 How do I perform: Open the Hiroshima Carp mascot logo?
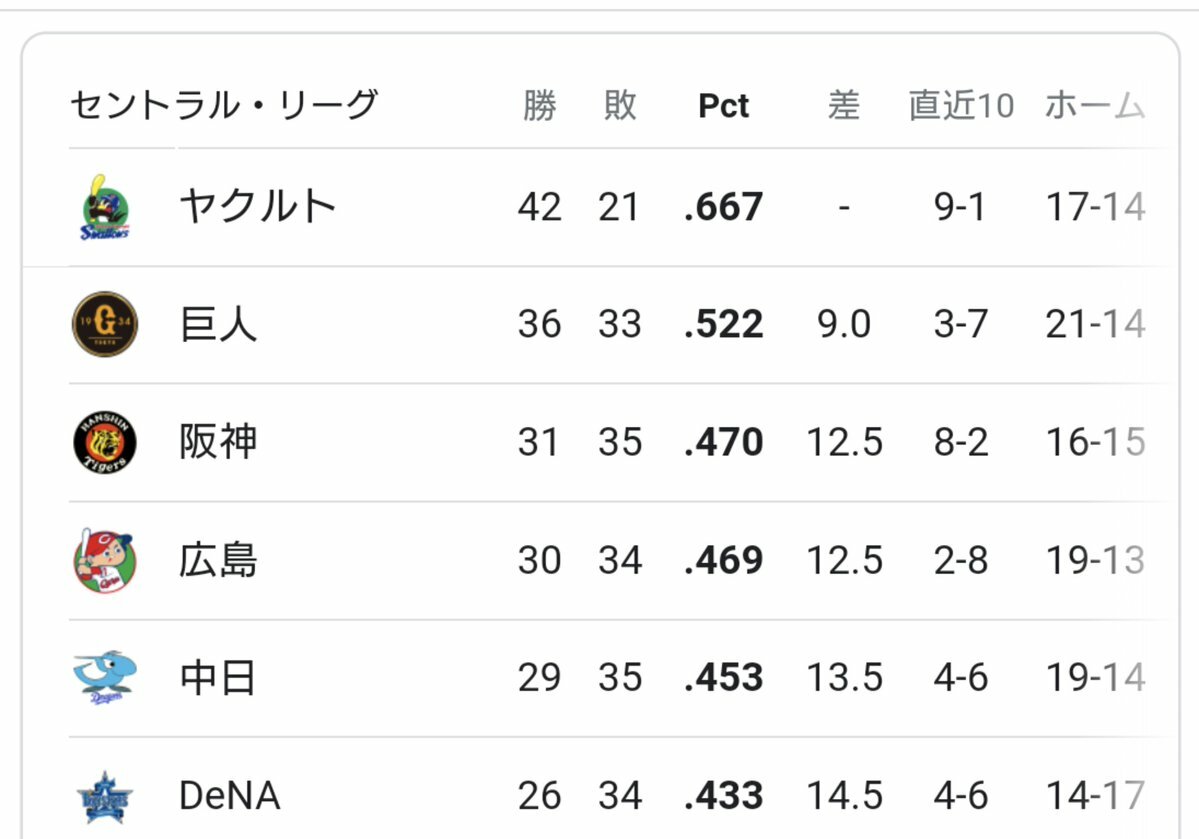pos(105,560)
